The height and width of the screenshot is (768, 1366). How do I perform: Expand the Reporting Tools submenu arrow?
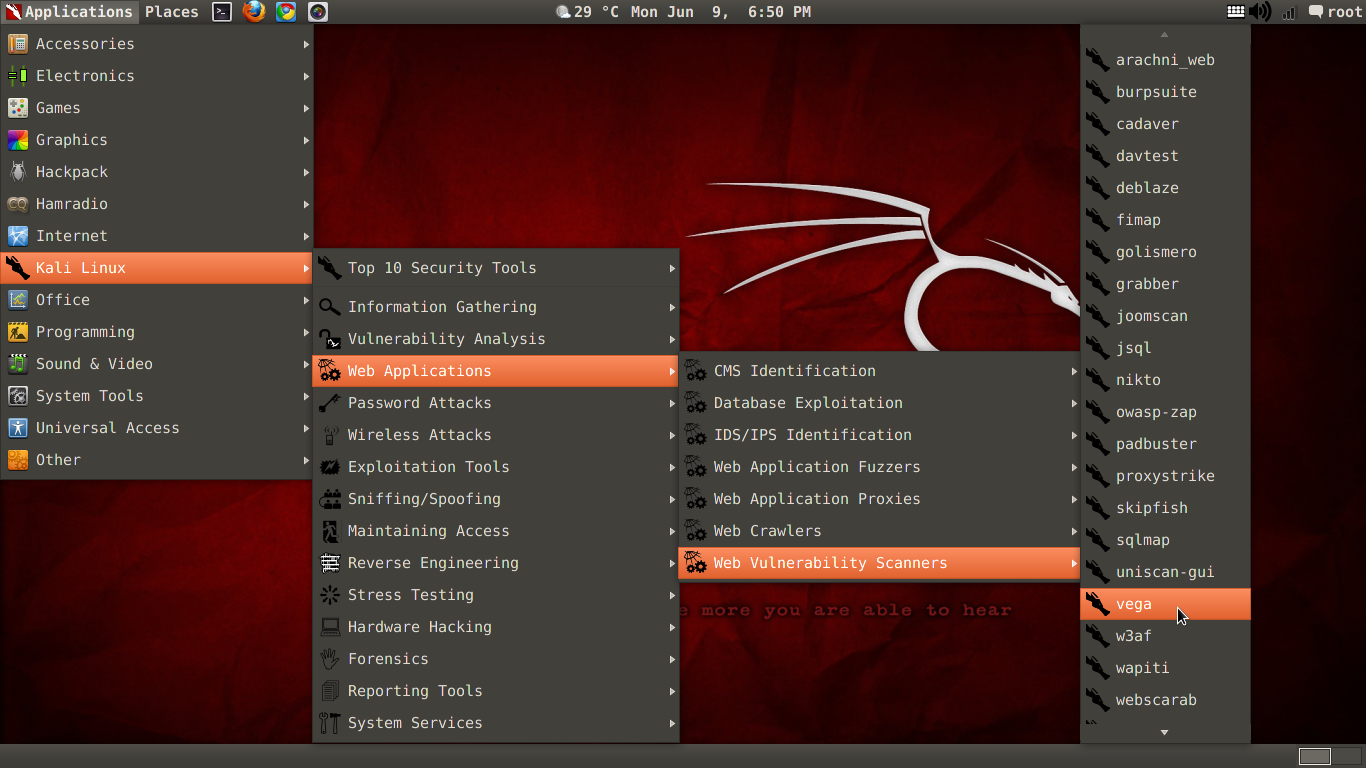(672, 691)
